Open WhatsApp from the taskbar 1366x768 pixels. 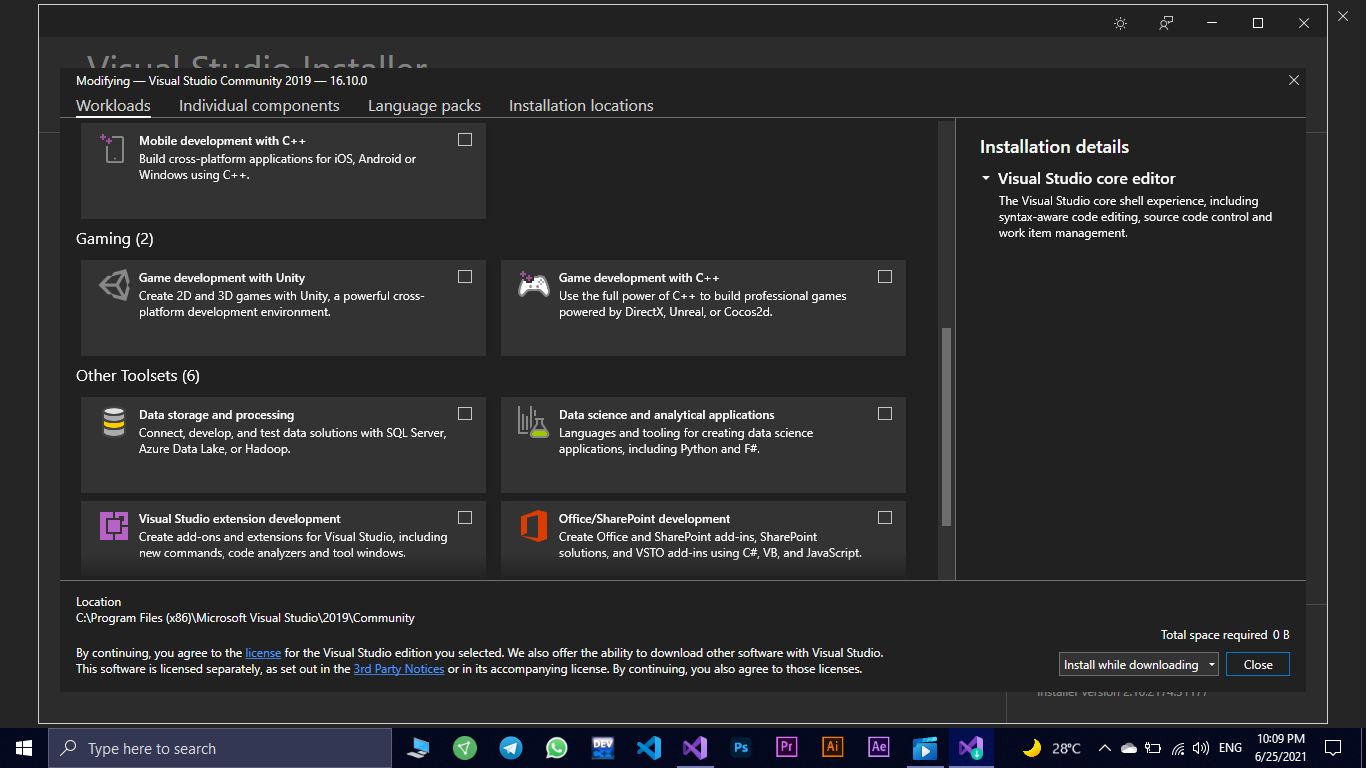coord(557,748)
